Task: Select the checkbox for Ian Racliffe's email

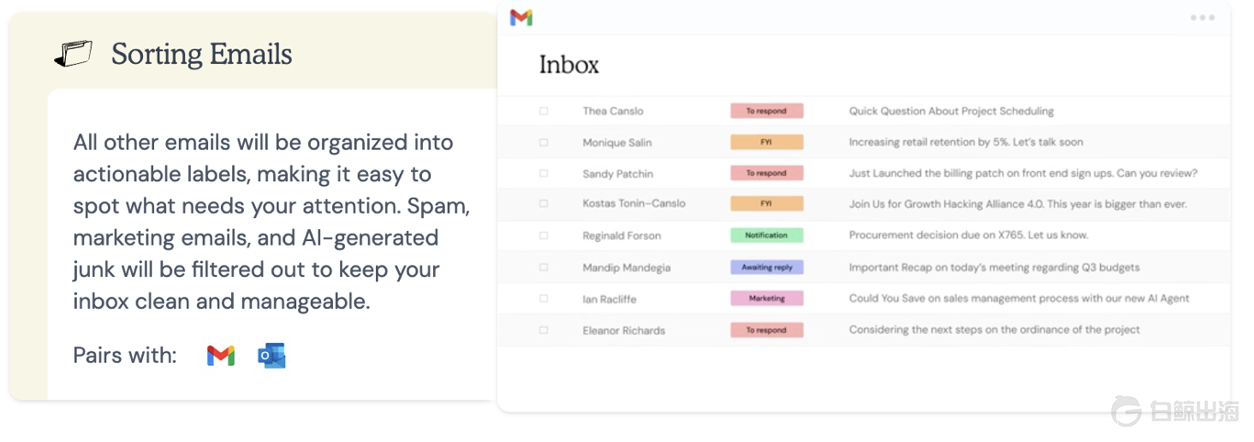Action: point(544,299)
